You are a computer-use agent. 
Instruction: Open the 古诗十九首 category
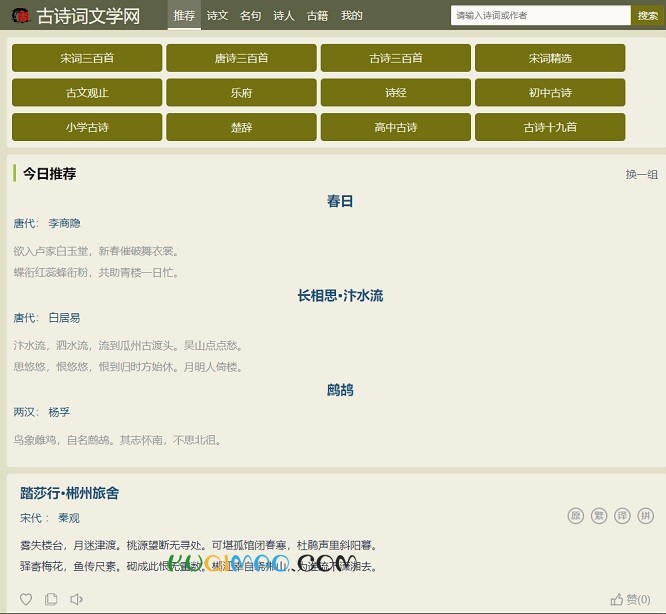pos(550,127)
